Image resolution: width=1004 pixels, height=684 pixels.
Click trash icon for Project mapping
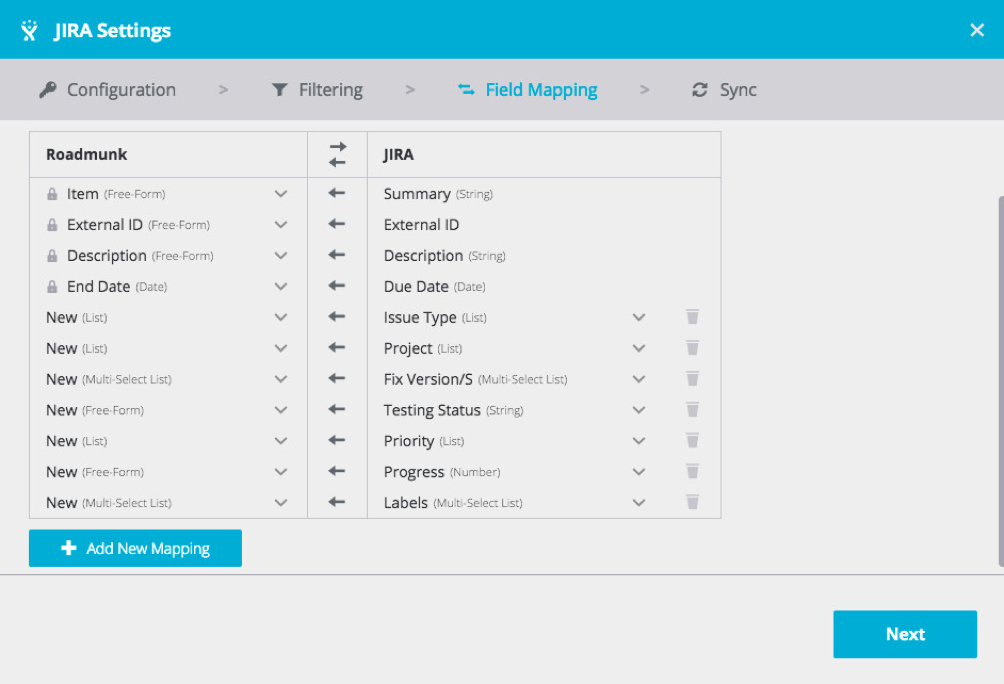tap(692, 348)
